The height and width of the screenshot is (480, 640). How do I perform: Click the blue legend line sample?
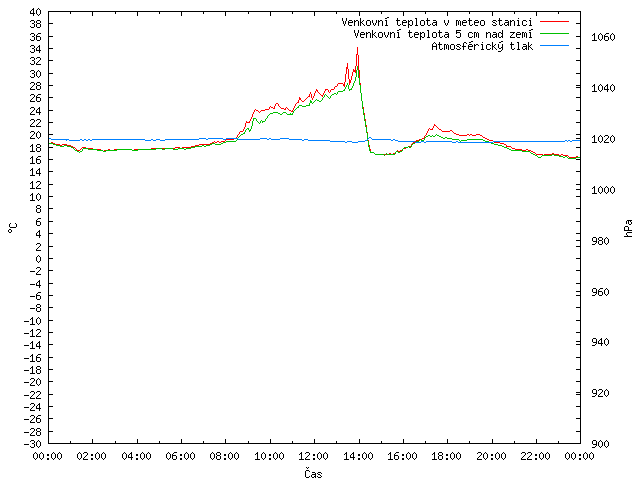(x=554, y=46)
